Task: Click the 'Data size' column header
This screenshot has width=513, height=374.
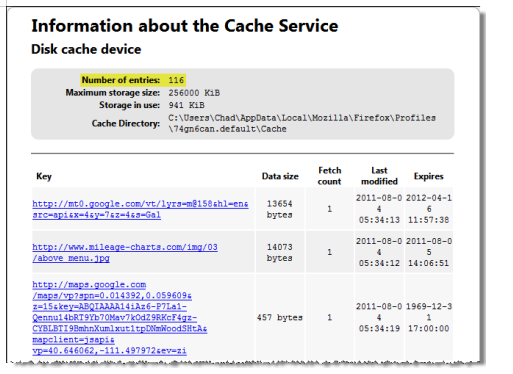Action: [280, 176]
